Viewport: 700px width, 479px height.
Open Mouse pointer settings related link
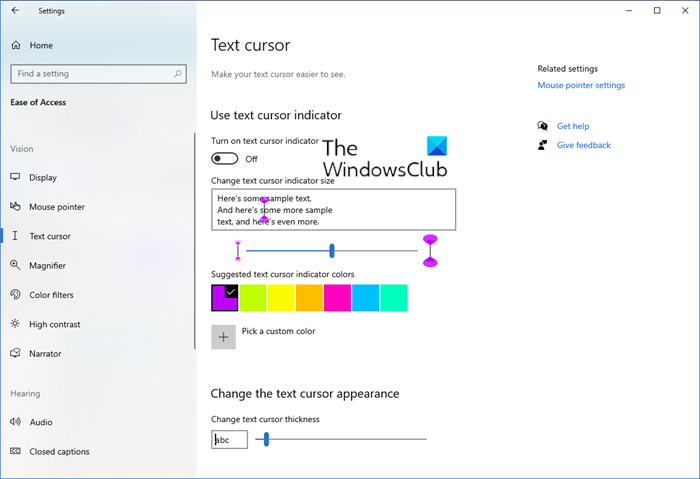click(x=581, y=85)
